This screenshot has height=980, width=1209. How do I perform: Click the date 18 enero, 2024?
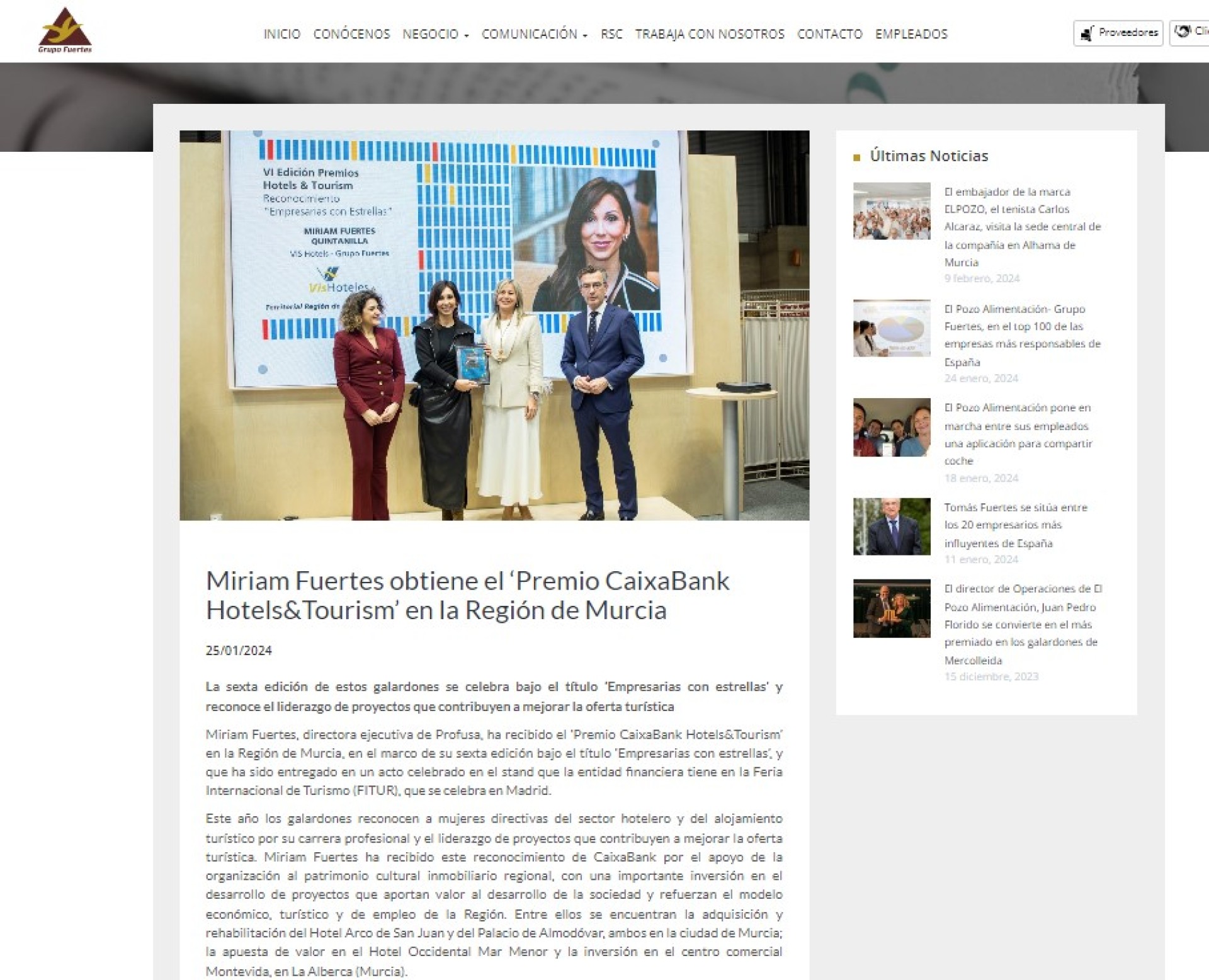point(981,478)
